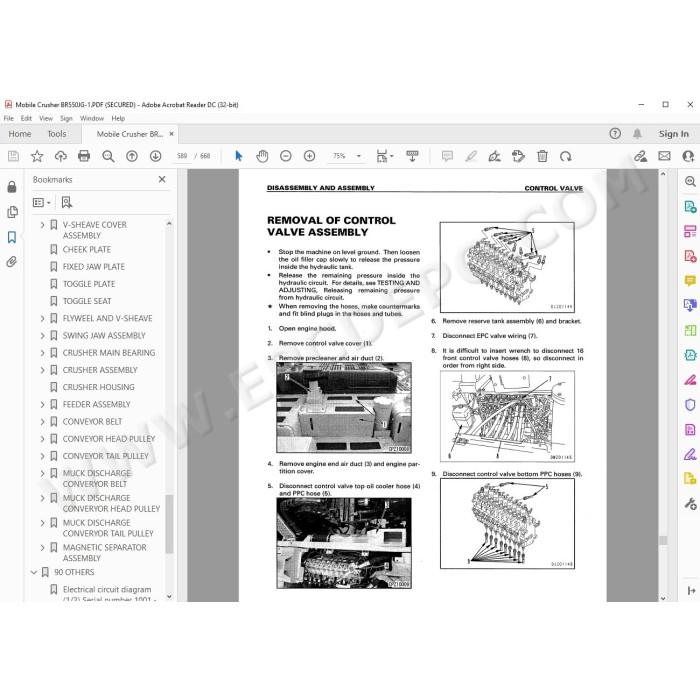Open the attachments paperclip panel
Image resolution: width=700 pixels, height=700 pixels.
(12, 262)
